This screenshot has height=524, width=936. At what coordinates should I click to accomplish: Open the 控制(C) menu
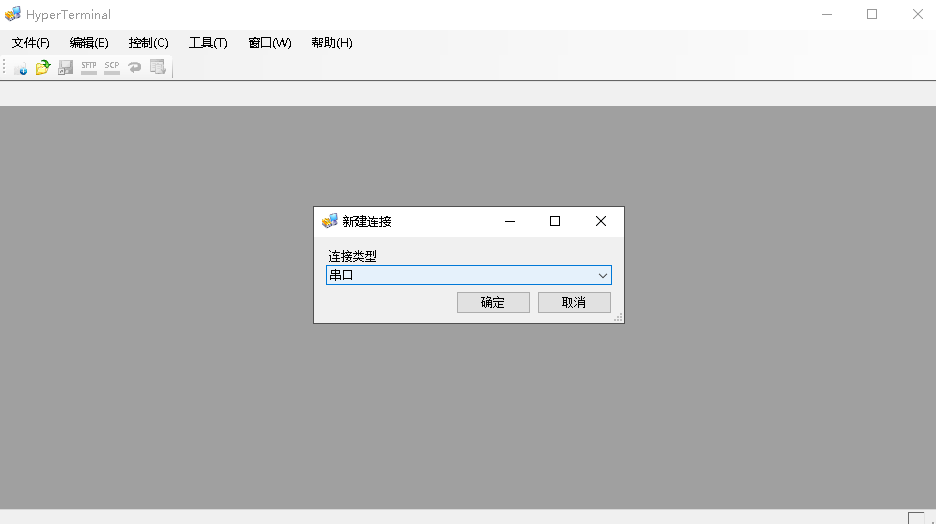pos(148,43)
